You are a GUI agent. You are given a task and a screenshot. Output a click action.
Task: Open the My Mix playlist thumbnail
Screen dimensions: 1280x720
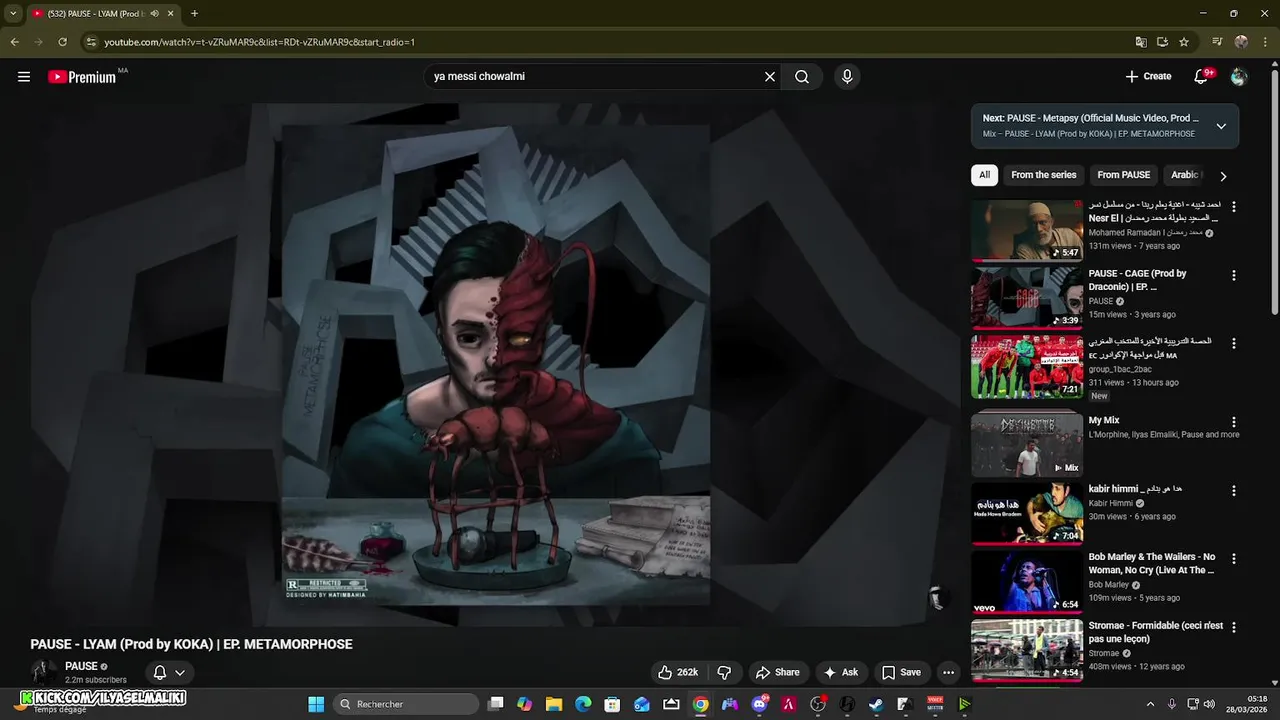pyautogui.click(x=1027, y=446)
